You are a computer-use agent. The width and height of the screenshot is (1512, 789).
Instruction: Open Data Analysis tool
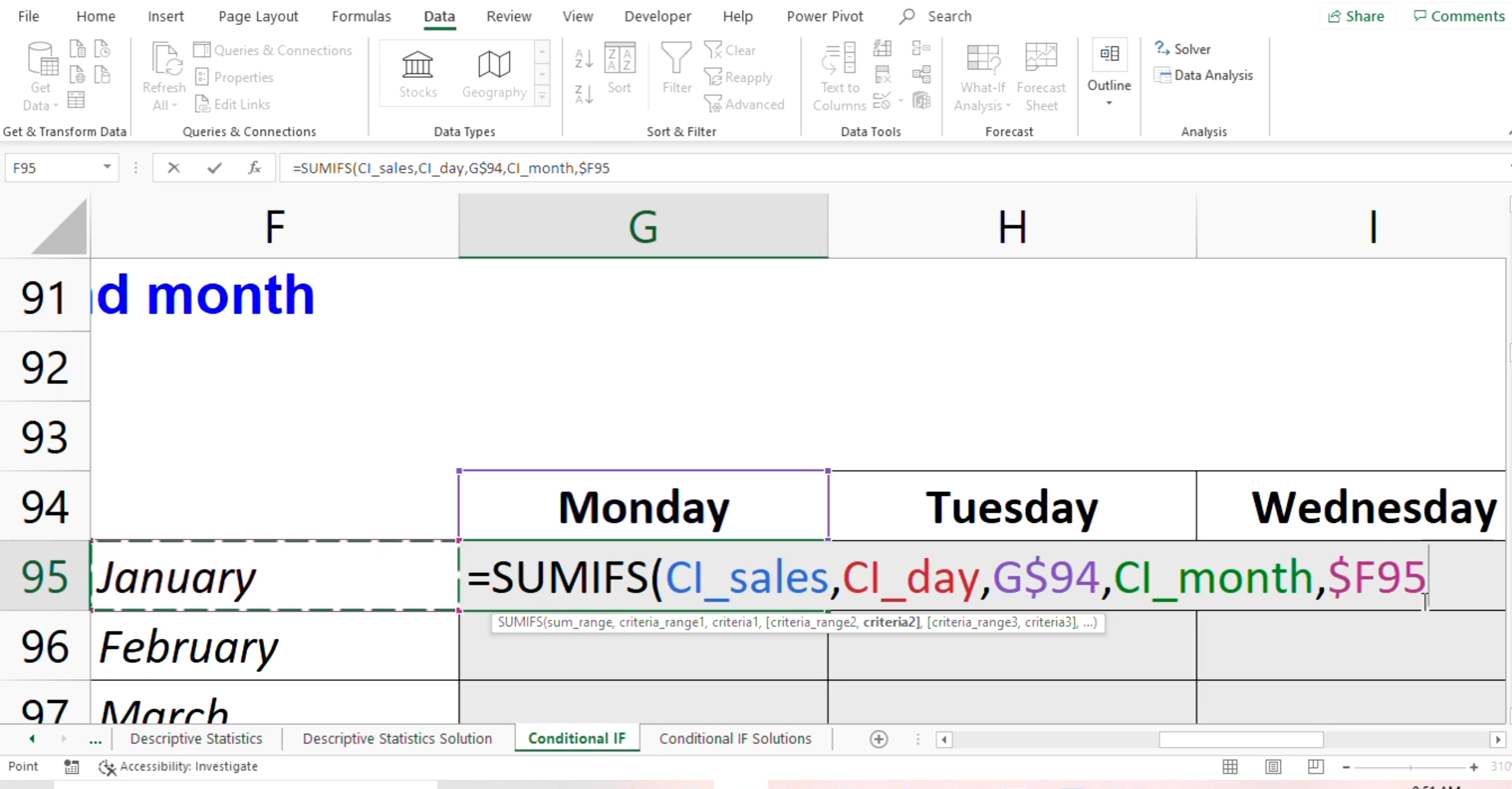point(1213,75)
